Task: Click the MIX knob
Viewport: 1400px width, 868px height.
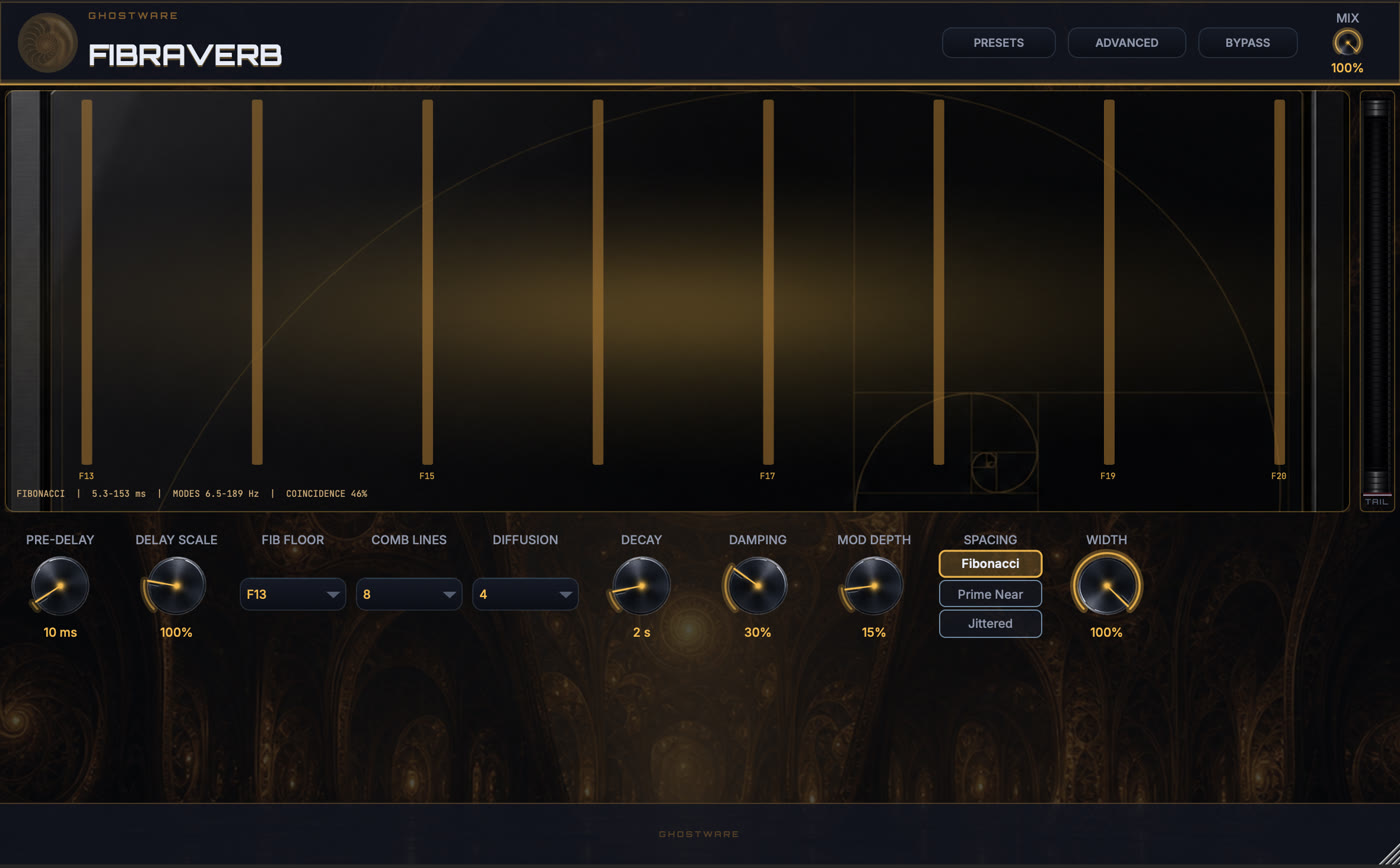Action: point(1347,43)
